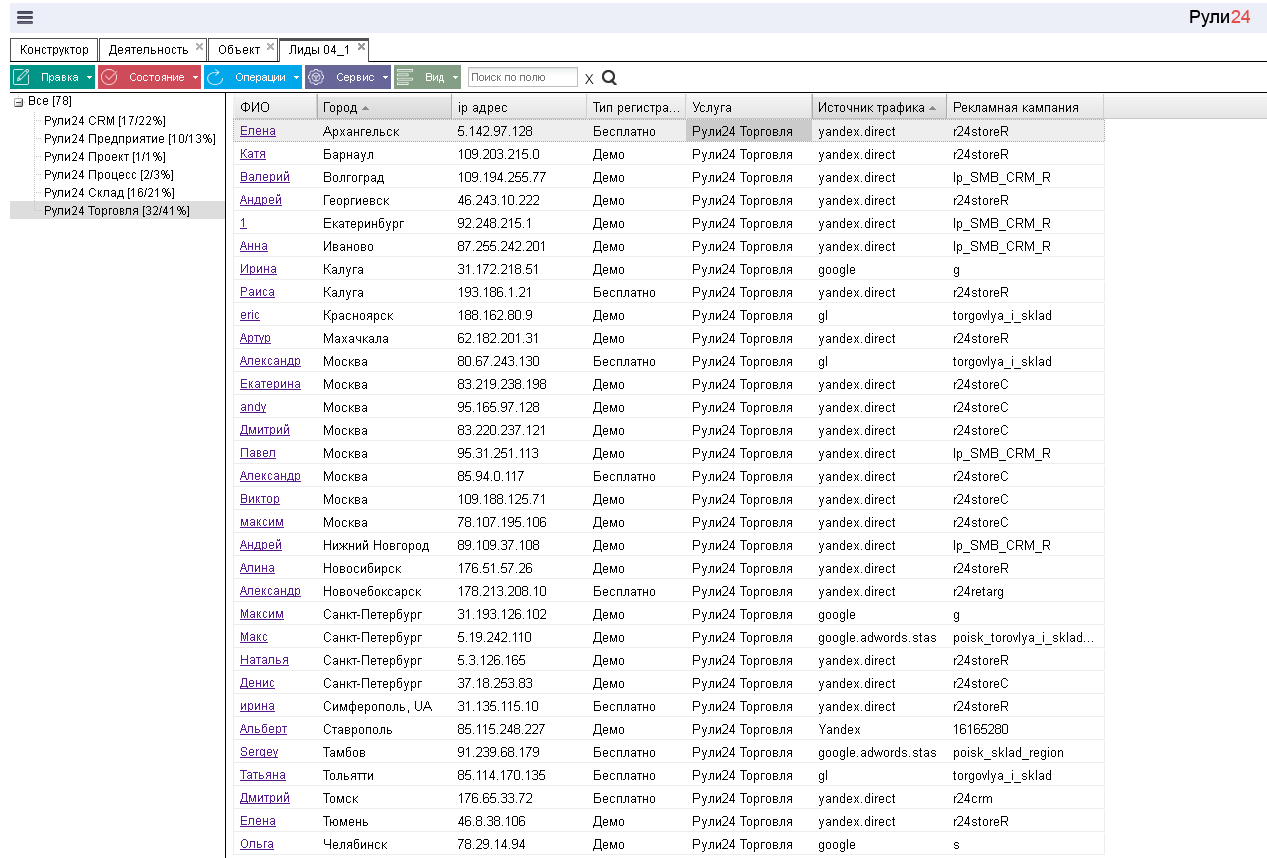This screenshot has height=858, width=1267.
Task: Select Рули24 Процесс [2/3%] filter
Action: point(109,174)
